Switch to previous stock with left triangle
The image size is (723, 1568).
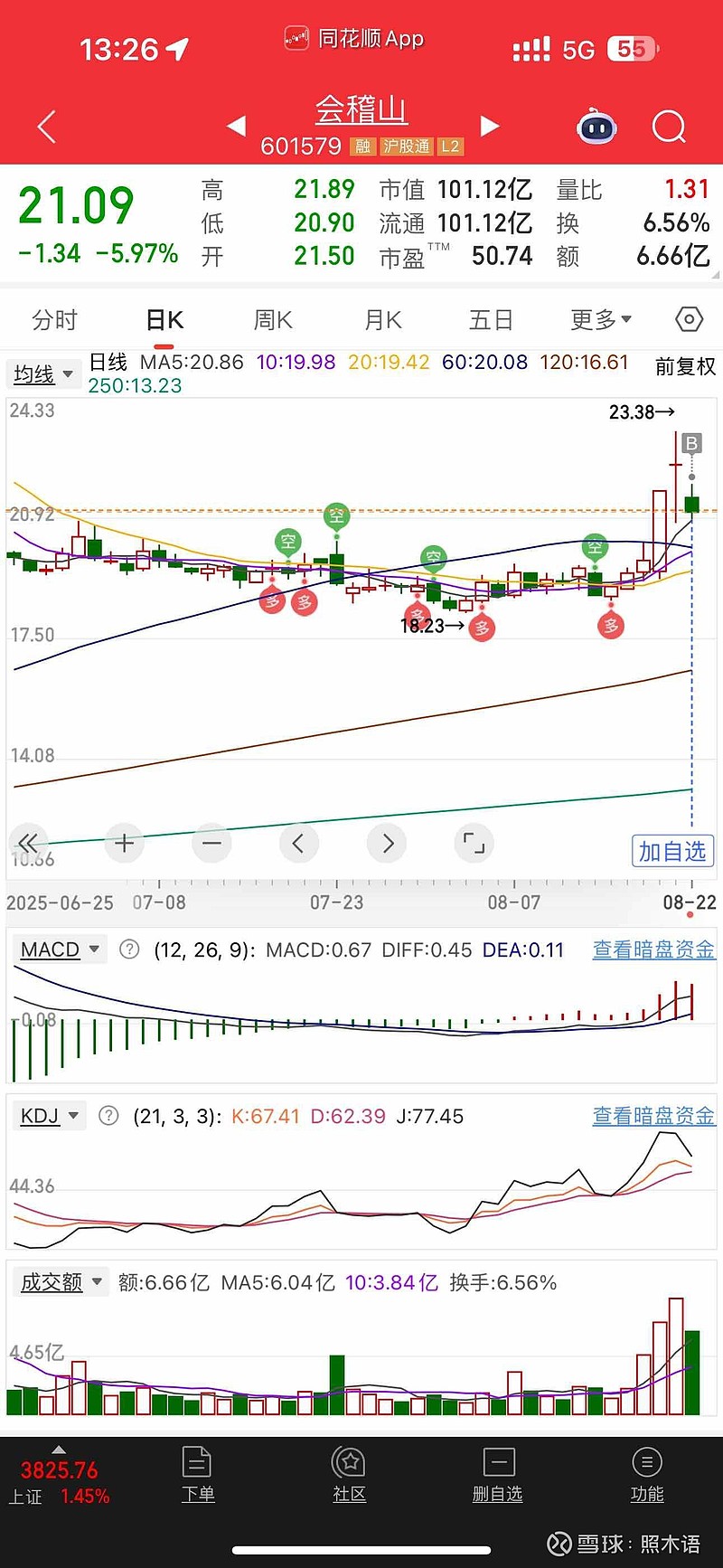tap(237, 126)
